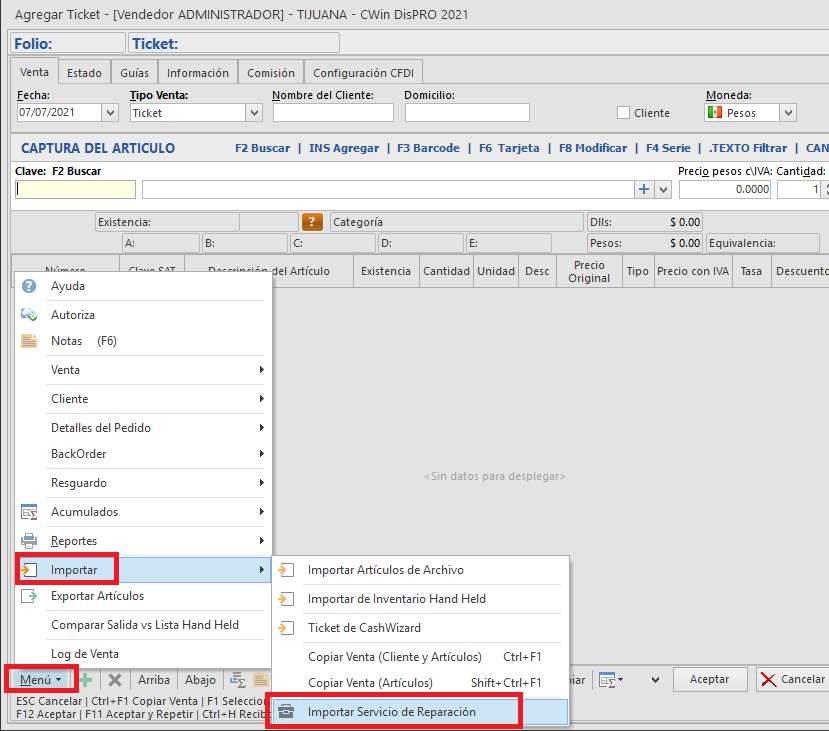Click the Ayuda help icon in menu
Image resolution: width=829 pixels, height=731 pixels.
[x=29, y=286]
